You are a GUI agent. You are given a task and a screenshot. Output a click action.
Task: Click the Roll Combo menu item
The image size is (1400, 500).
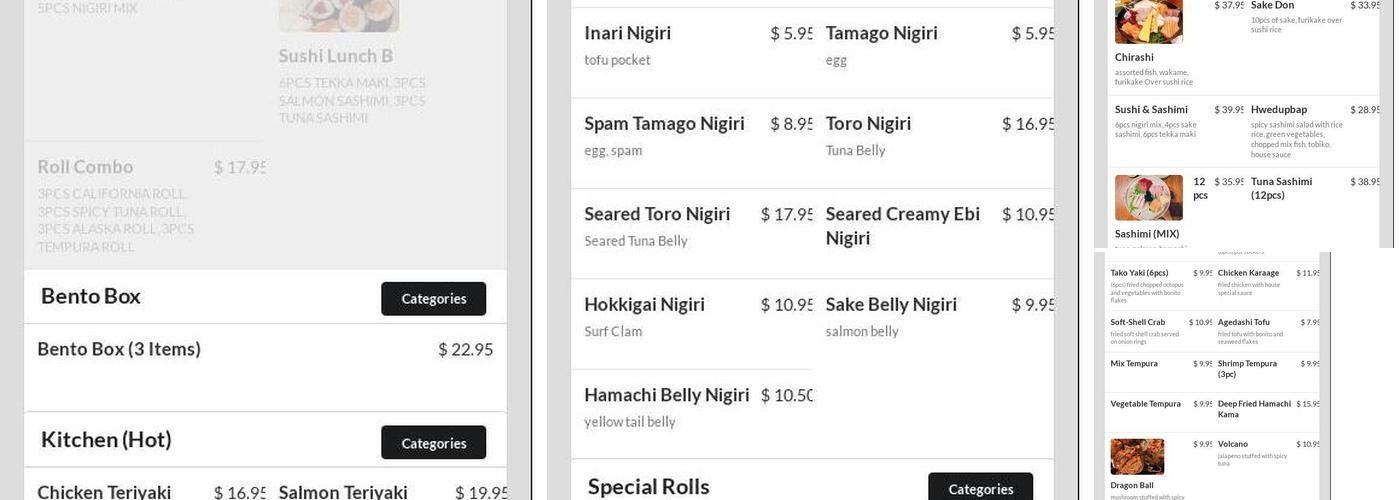[86, 167]
